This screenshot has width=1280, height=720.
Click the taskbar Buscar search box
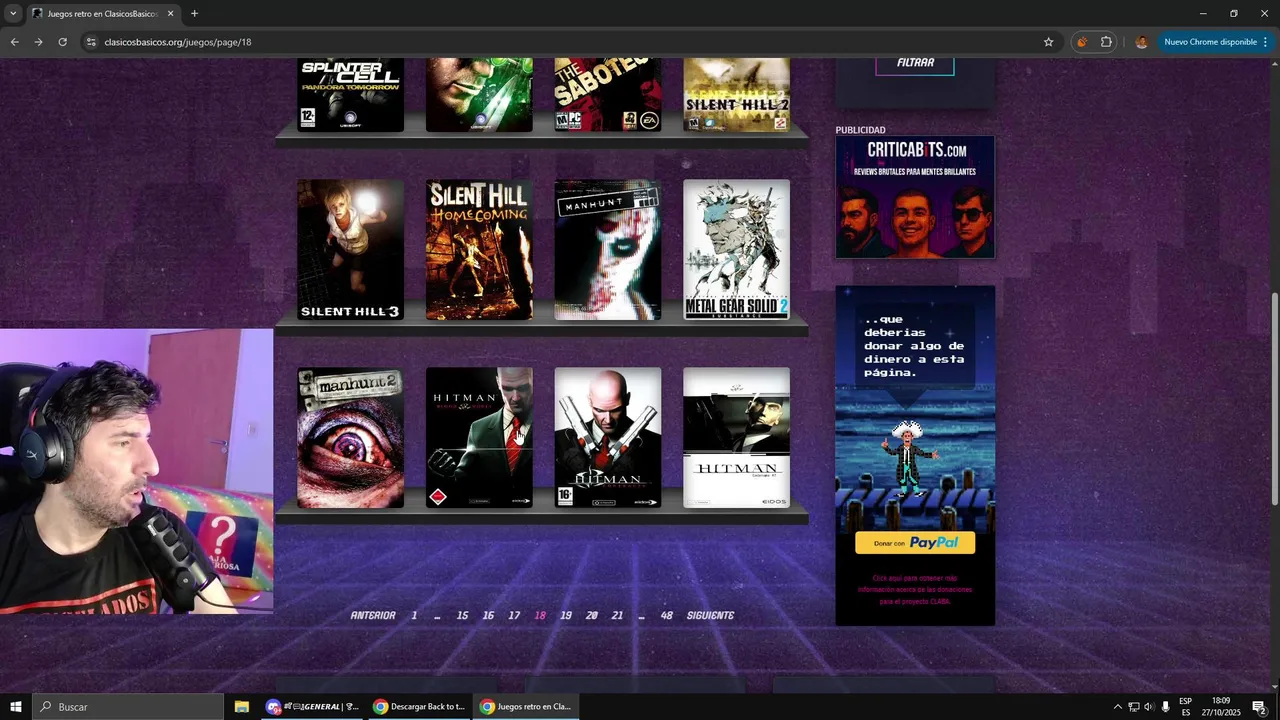pos(128,707)
